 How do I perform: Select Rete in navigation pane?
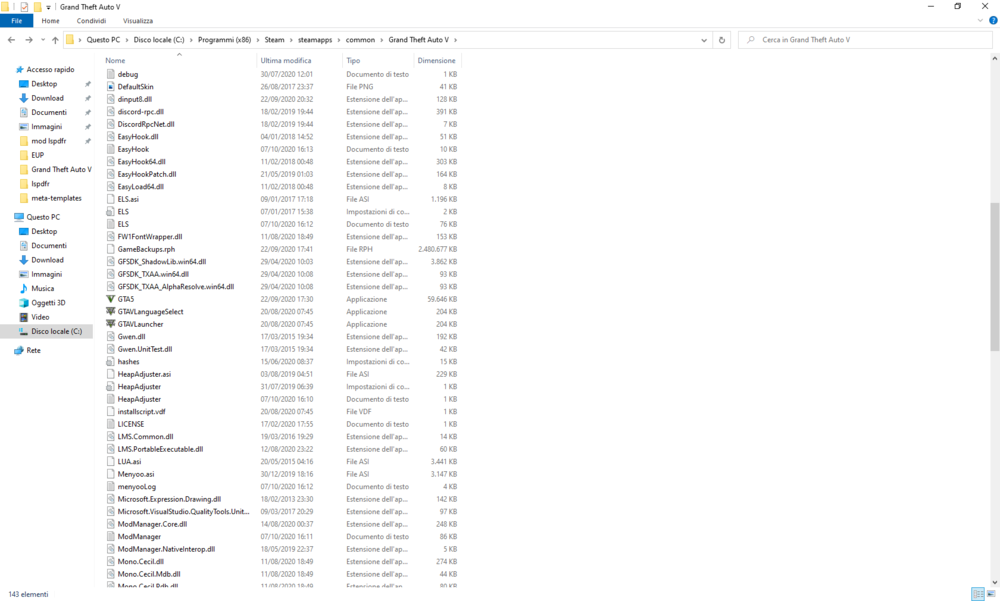(33, 350)
